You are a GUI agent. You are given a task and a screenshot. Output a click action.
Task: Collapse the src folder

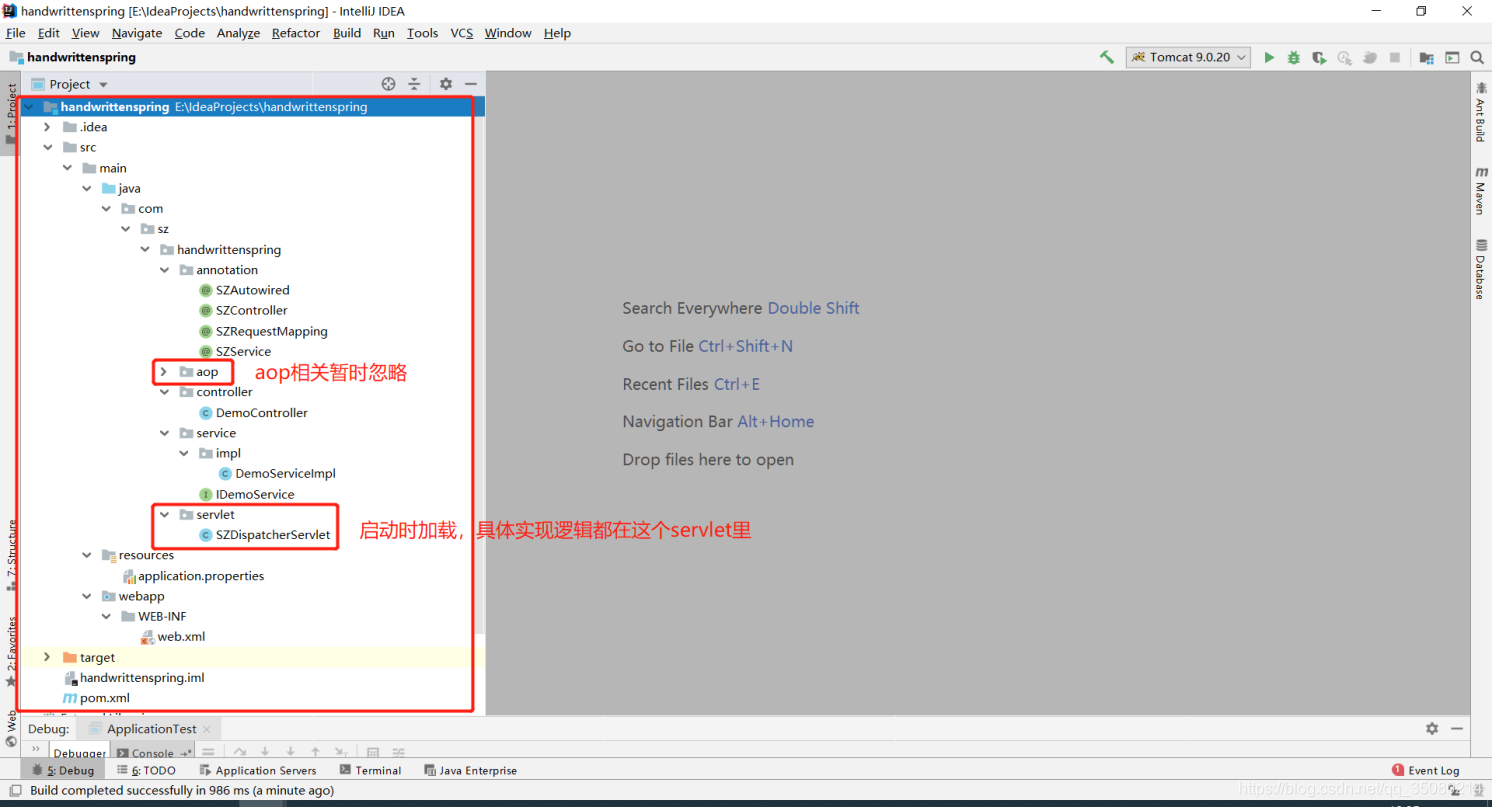tap(47, 147)
